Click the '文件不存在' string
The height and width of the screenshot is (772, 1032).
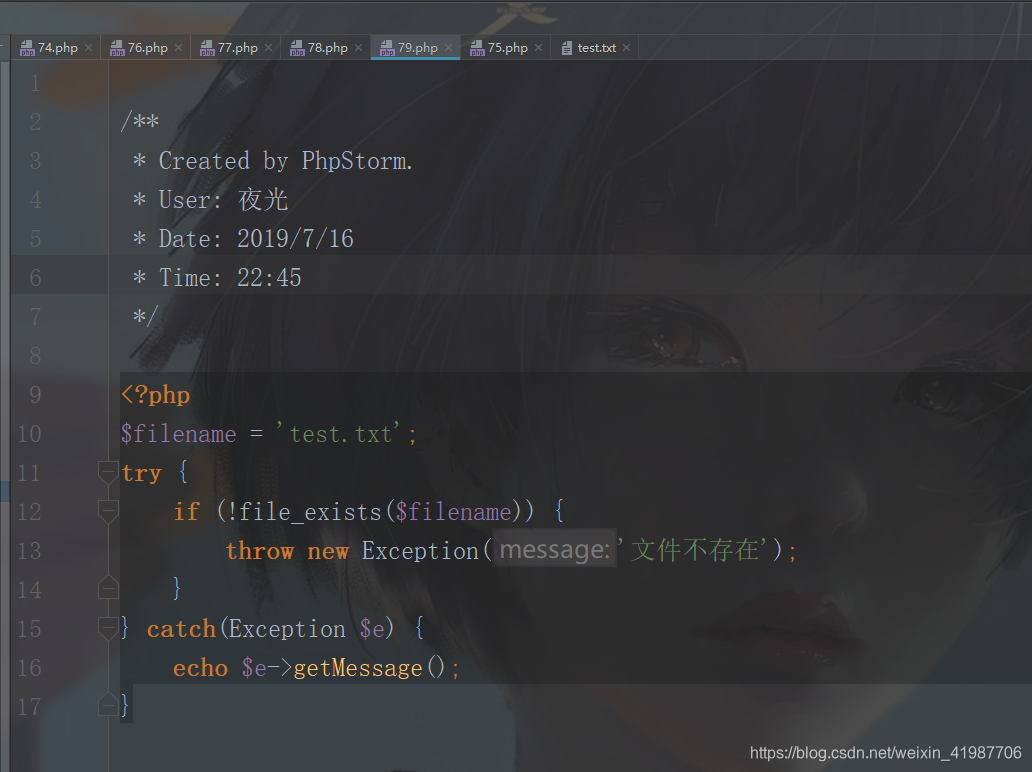(696, 550)
